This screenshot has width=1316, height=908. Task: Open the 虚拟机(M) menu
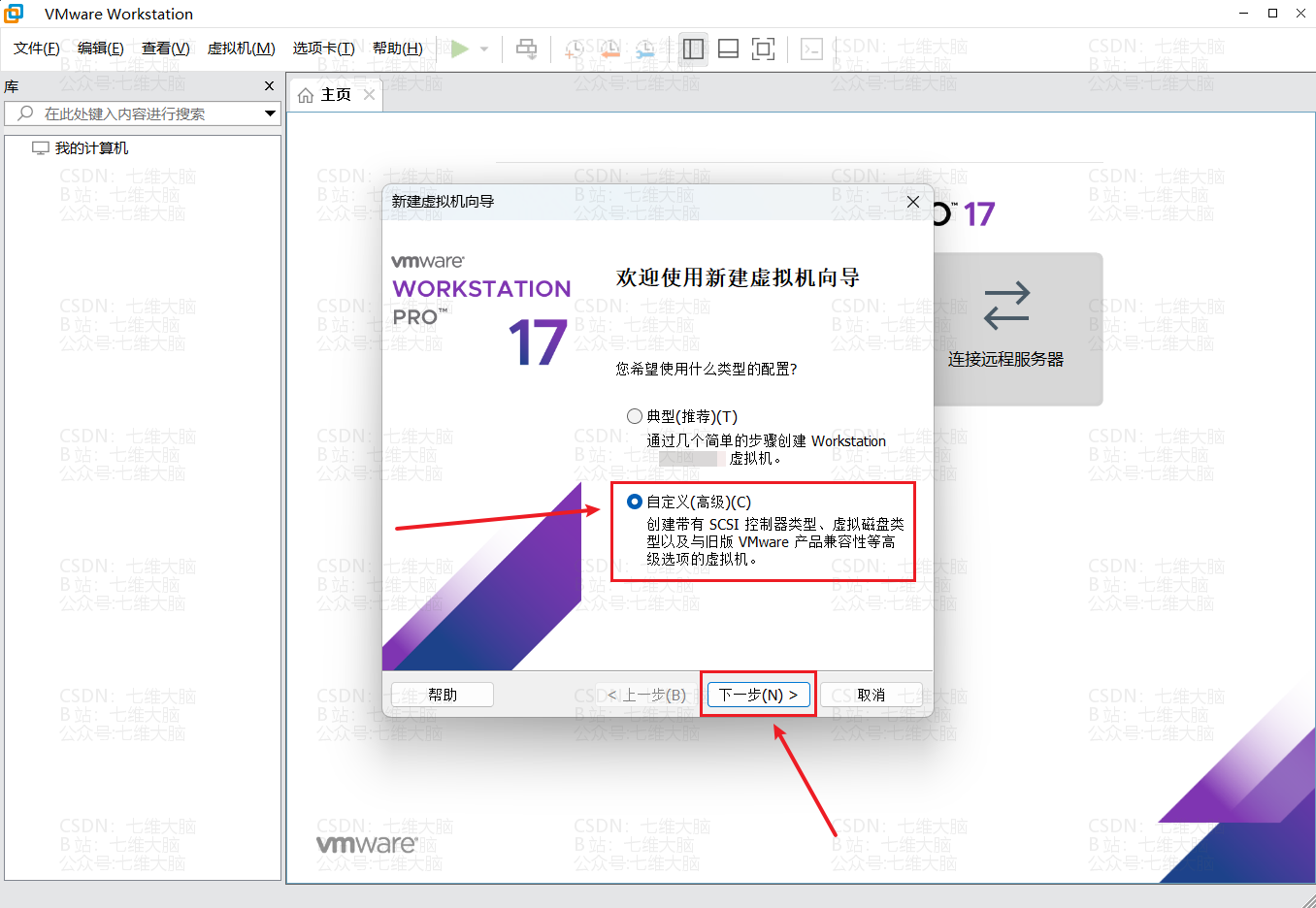(x=242, y=49)
